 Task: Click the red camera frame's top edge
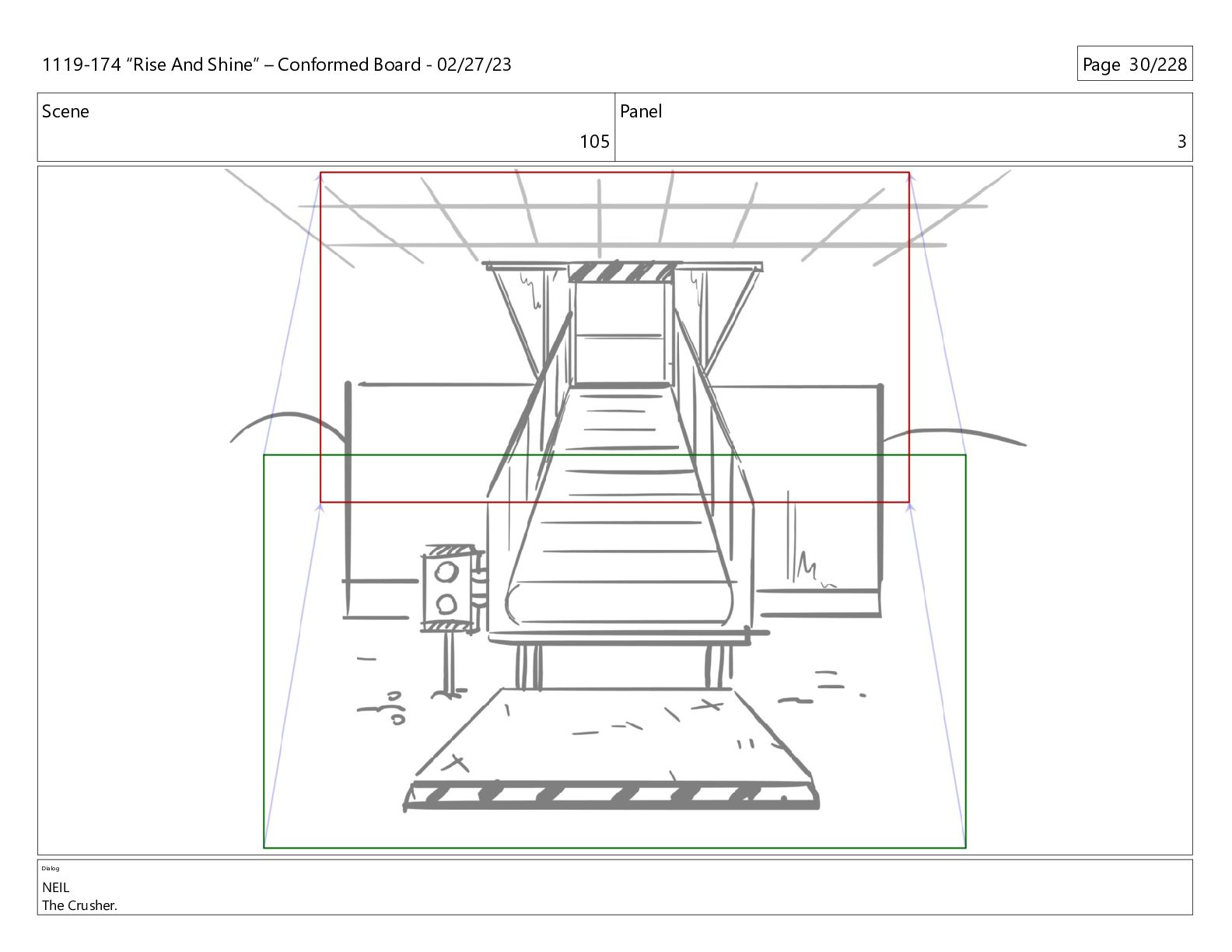[x=614, y=173]
